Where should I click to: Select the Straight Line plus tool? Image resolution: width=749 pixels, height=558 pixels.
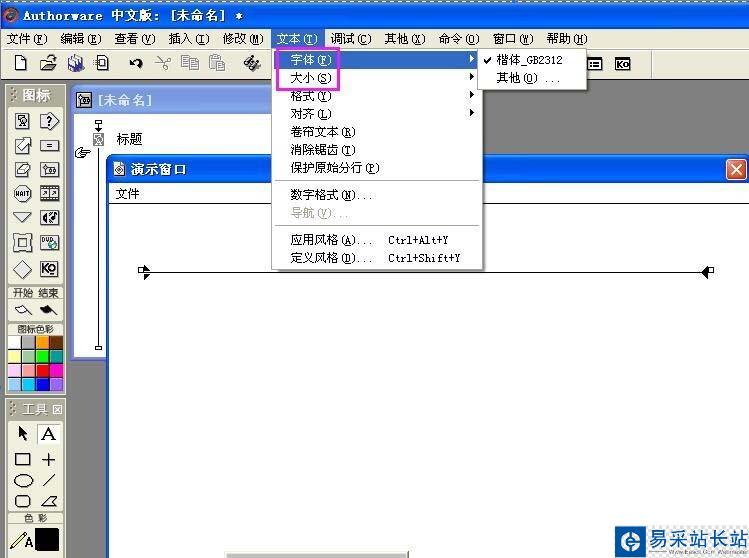coord(48,460)
